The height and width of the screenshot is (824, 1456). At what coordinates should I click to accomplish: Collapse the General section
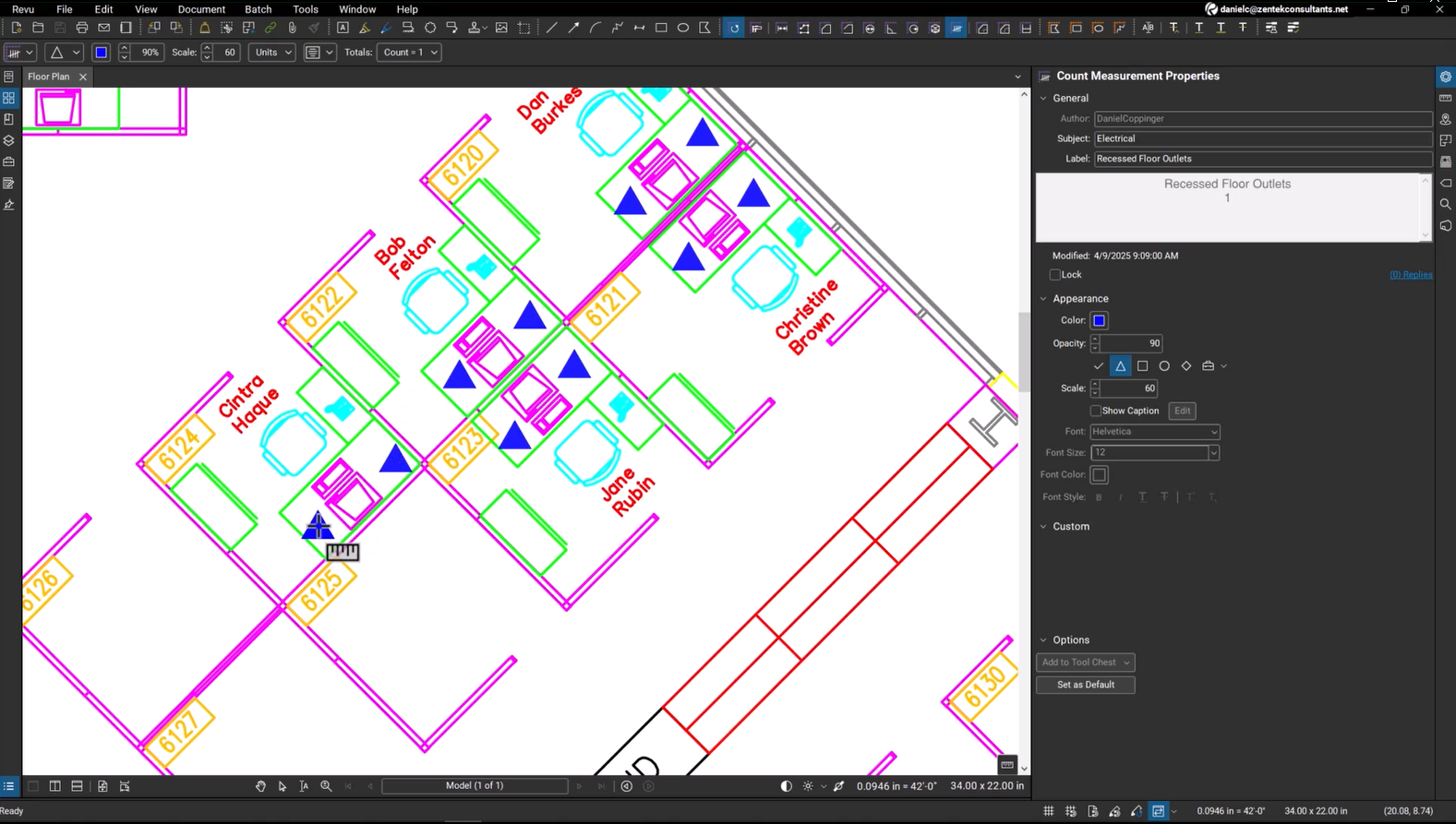click(1044, 98)
